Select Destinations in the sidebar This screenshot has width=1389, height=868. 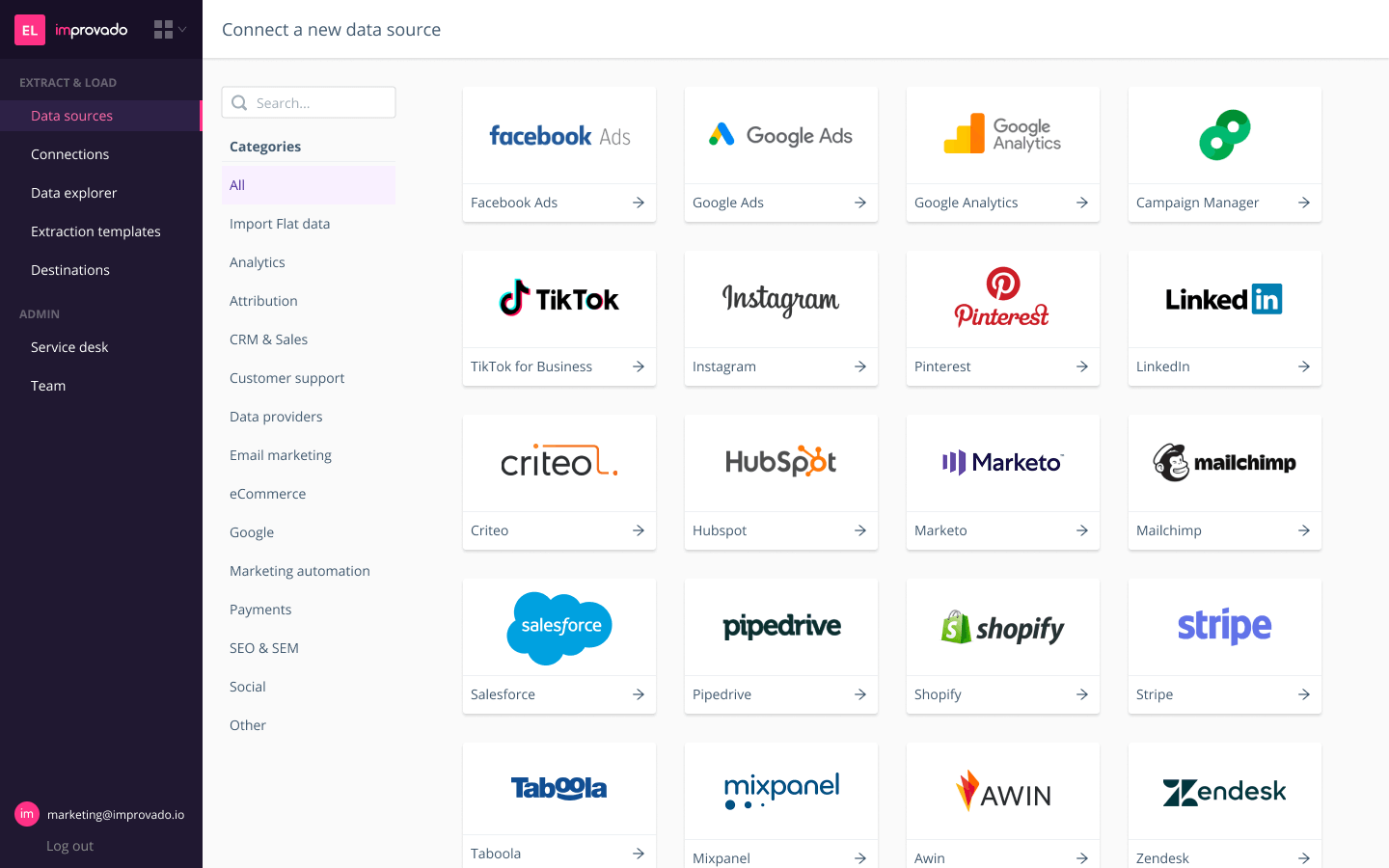(69, 269)
